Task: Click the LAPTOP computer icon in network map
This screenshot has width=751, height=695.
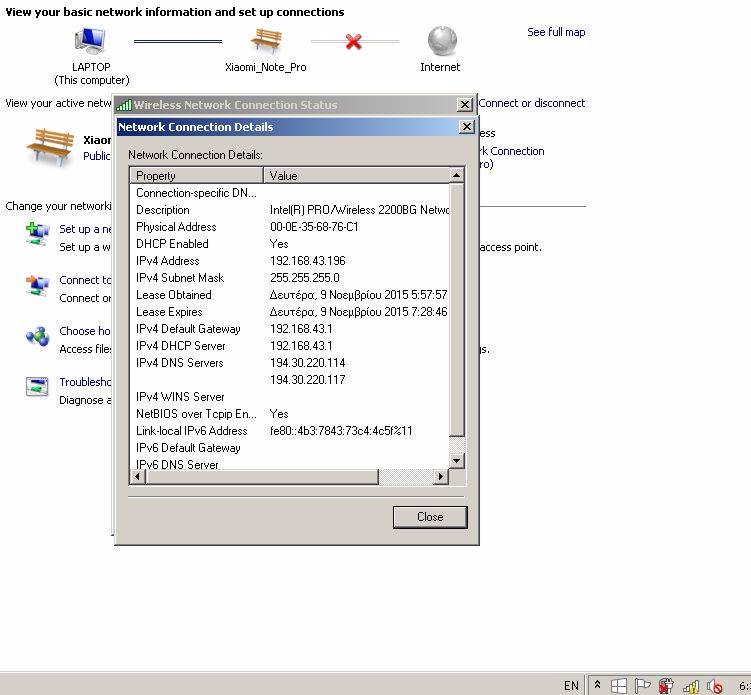Action: [x=91, y=41]
